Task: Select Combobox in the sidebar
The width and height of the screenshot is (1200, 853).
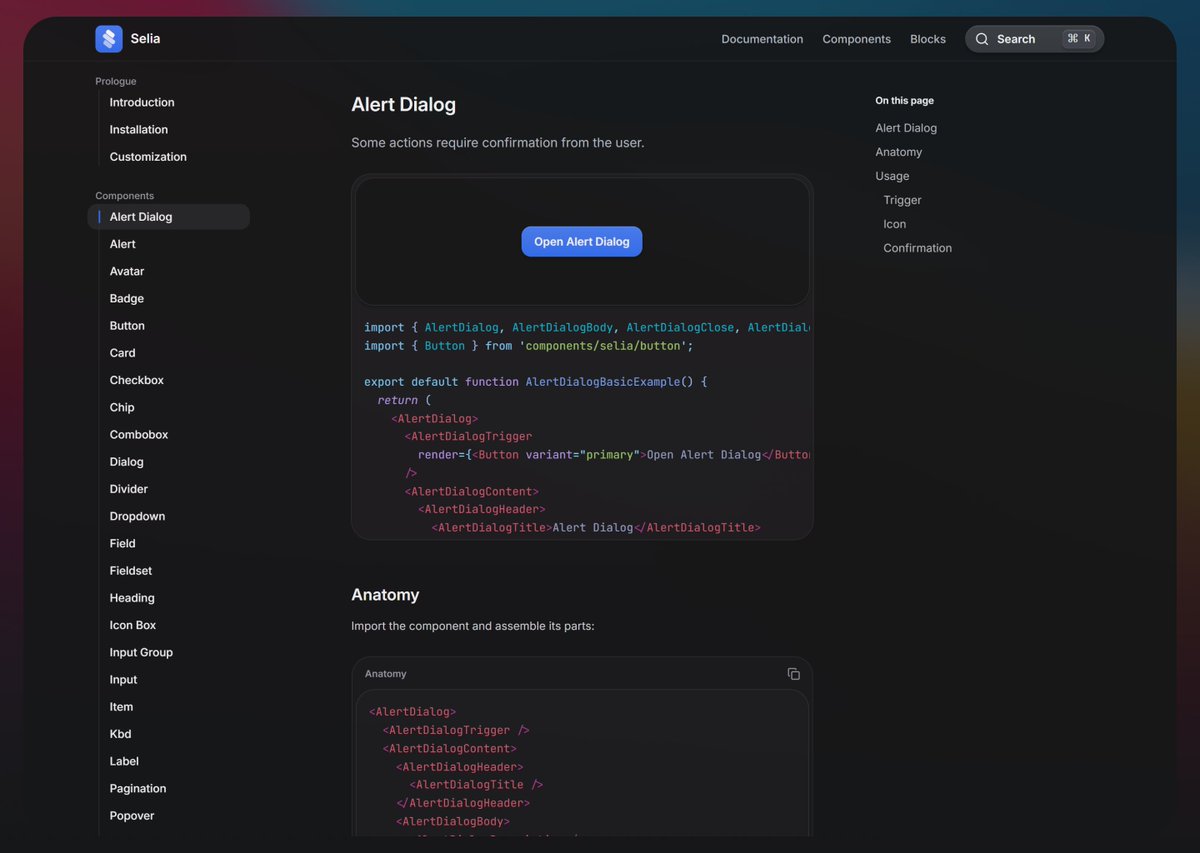Action: click(139, 435)
